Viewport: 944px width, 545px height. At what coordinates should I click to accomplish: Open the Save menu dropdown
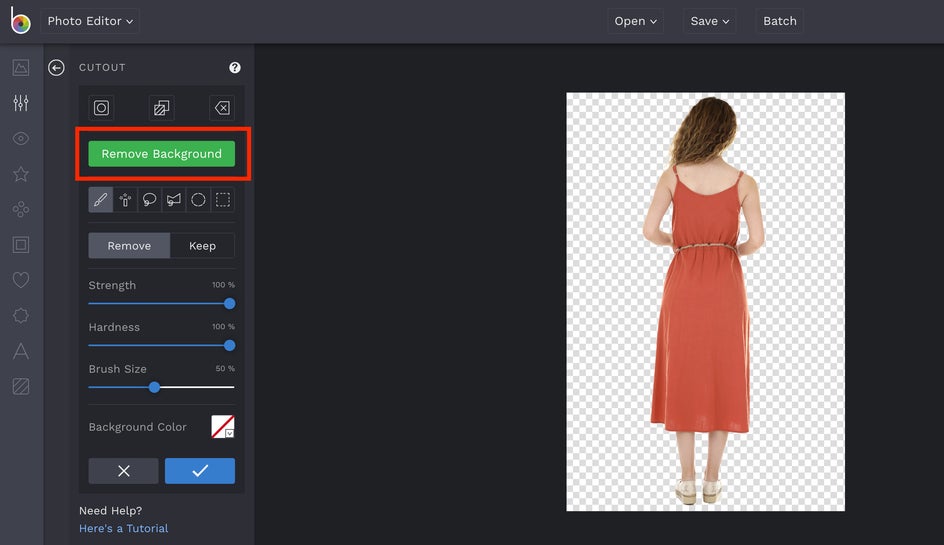pyautogui.click(x=709, y=21)
